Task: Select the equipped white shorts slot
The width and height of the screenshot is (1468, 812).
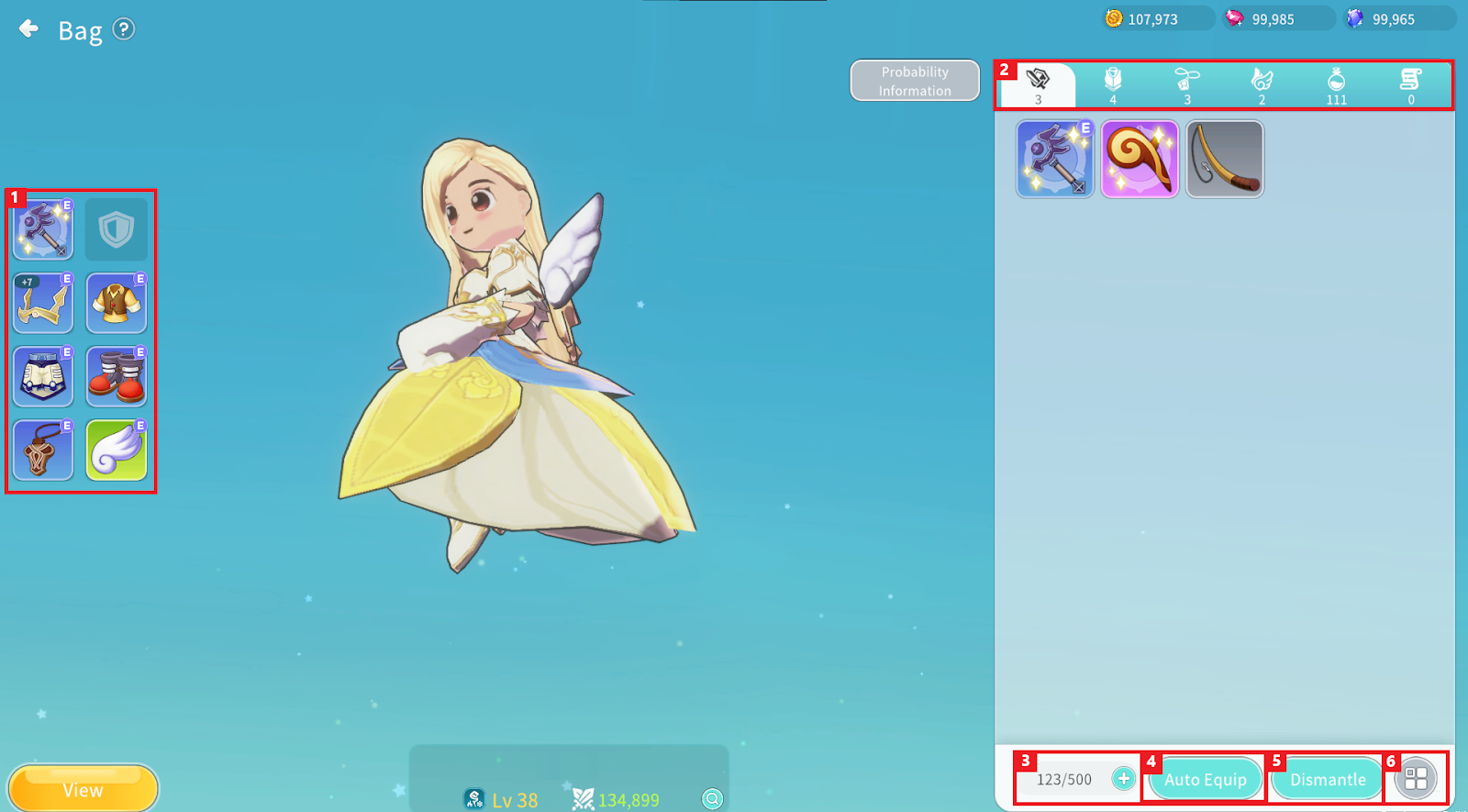Action: [x=43, y=376]
